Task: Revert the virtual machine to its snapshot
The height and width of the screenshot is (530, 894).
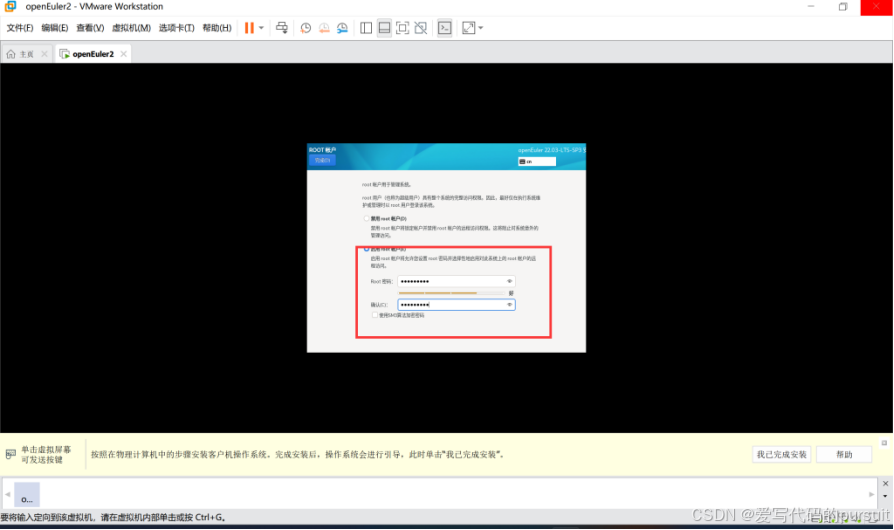Action: tap(324, 28)
